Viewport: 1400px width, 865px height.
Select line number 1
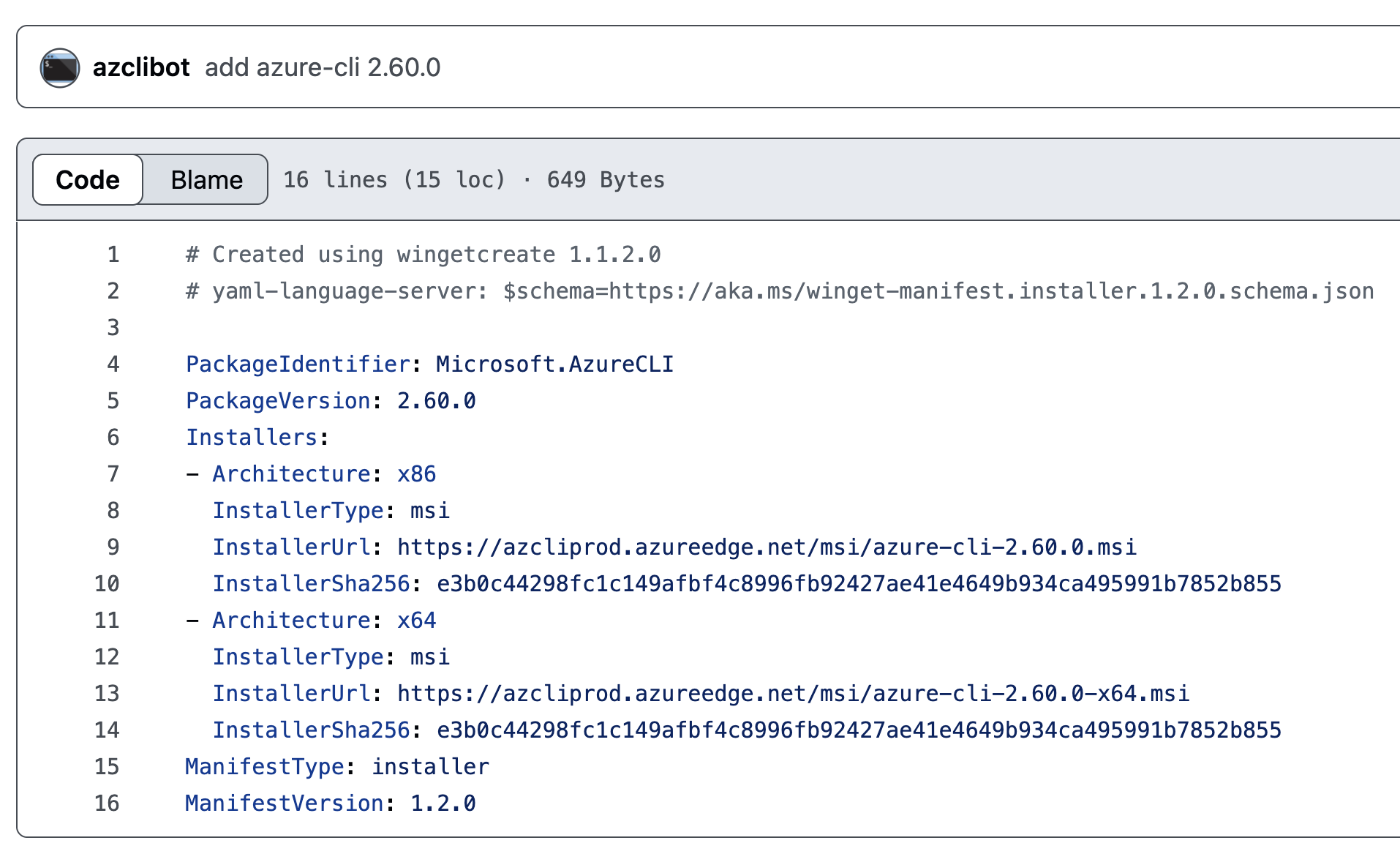coord(113,255)
